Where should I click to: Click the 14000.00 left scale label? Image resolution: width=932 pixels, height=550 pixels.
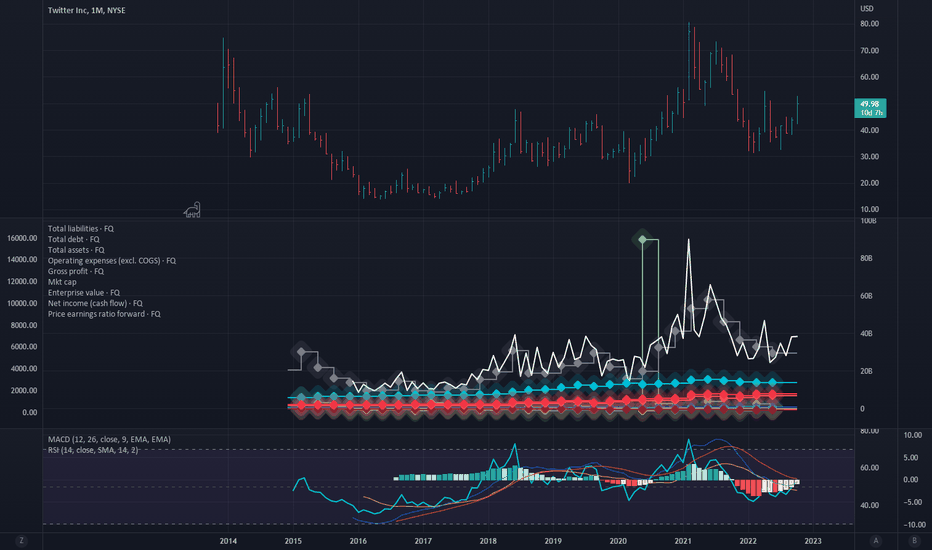[22, 259]
